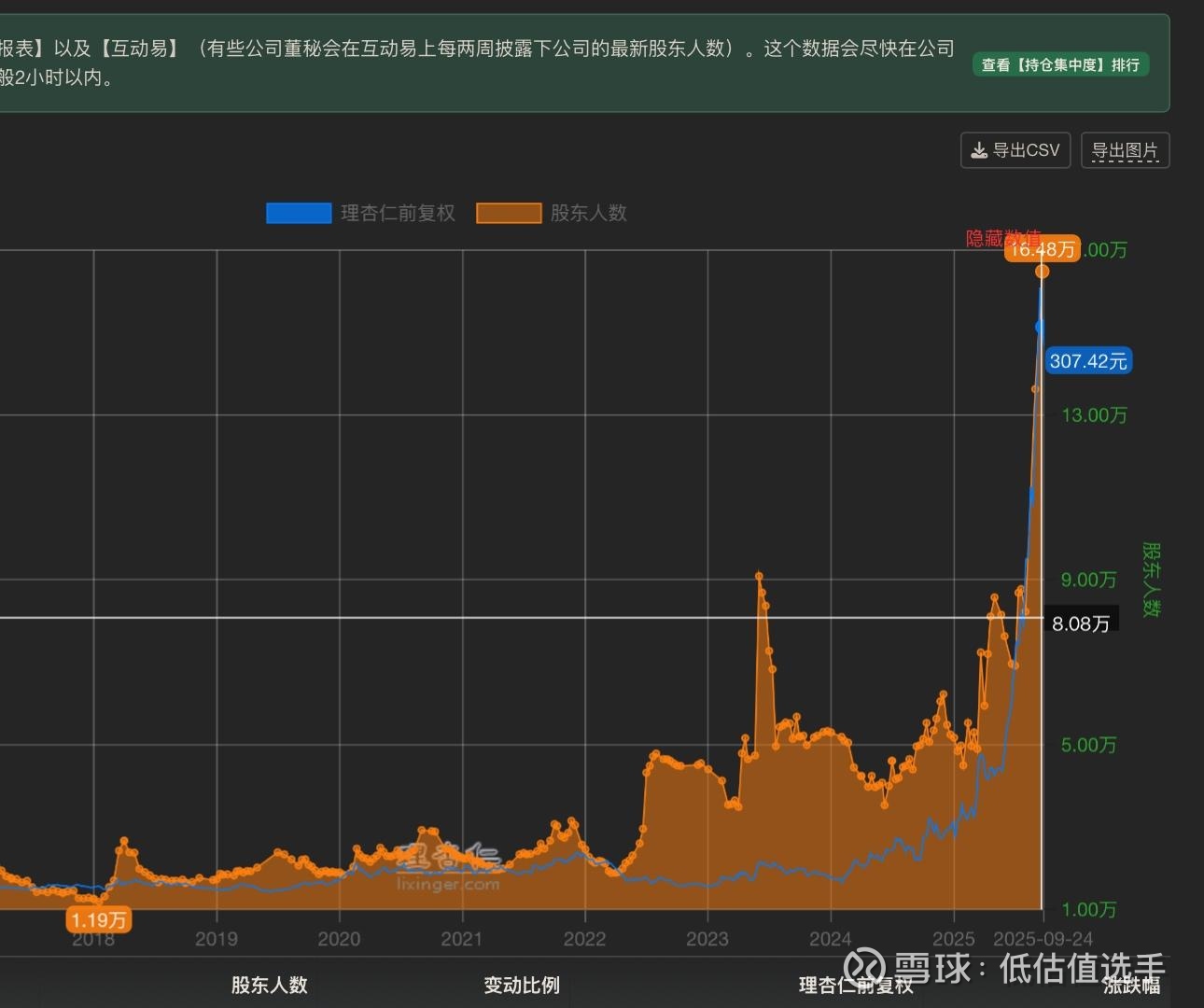Click the 2021 x-axis year label
The width and height of the screenshot is (1204, 1008).
coord(462,939)
